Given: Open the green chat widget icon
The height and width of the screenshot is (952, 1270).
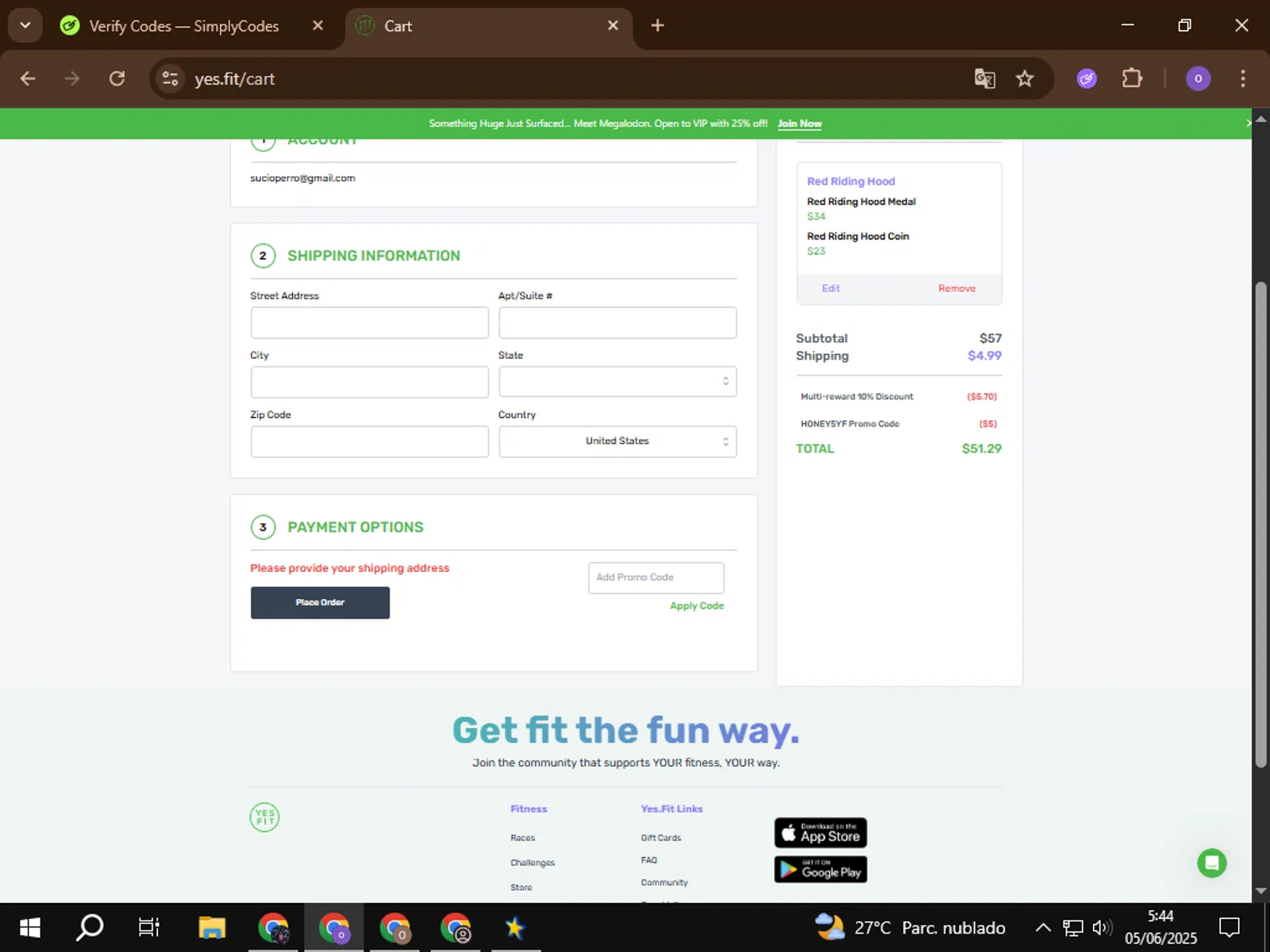Looking at the screenshot, I should pyautogui.click(x=1212, y=863).
